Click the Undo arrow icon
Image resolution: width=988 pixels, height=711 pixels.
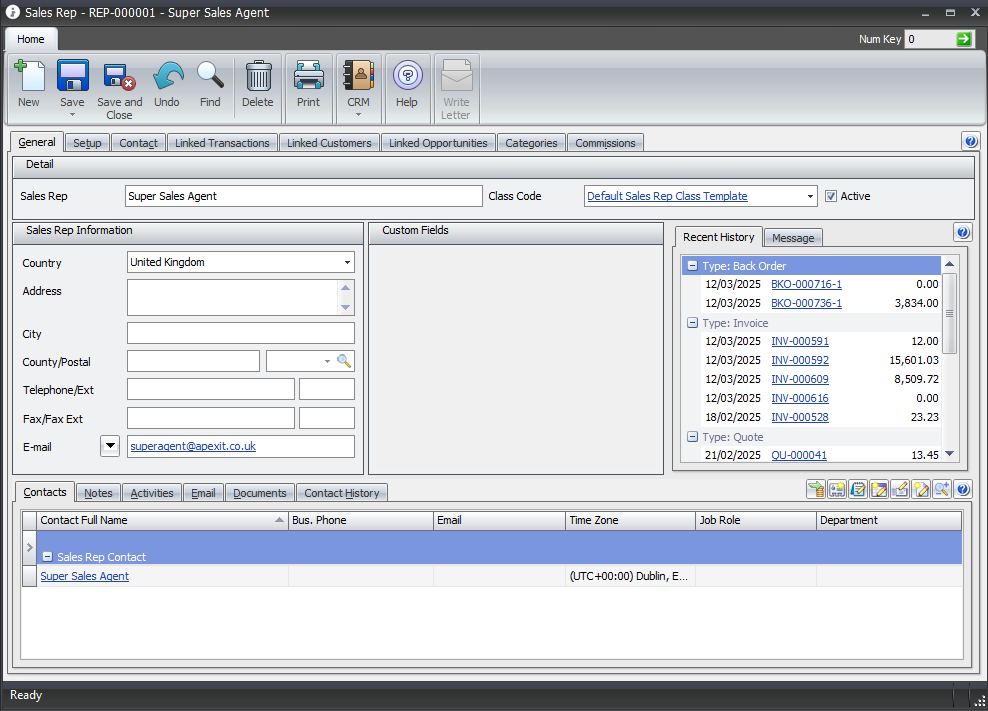pyautogui.click(x=167, y=77)
